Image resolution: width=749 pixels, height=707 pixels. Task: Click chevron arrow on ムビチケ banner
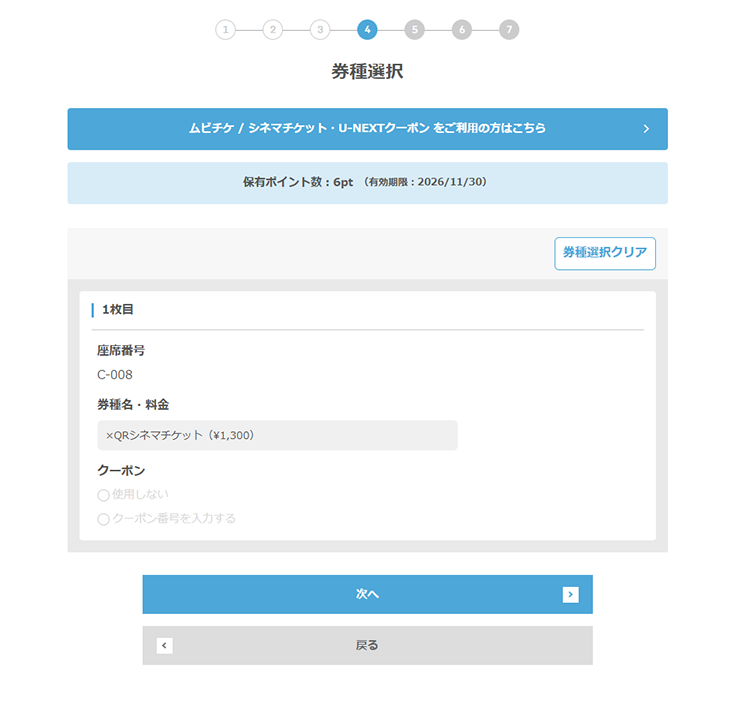(646, 129)
